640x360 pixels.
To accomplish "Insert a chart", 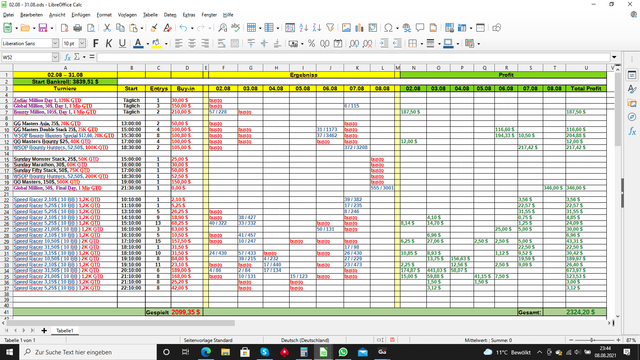I will pyautogui.click(x=359, y=28).
